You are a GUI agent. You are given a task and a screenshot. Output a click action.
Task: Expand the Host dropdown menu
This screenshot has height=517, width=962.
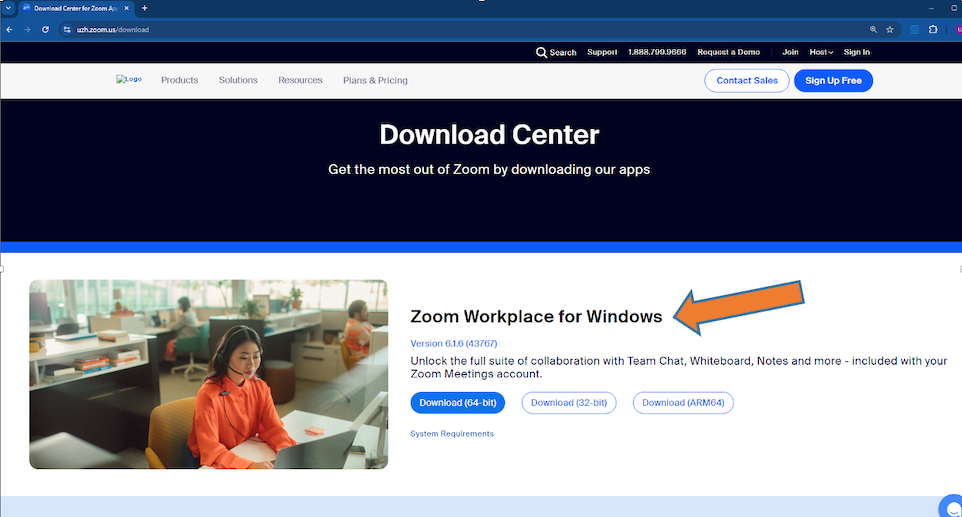tap(821, 52)
